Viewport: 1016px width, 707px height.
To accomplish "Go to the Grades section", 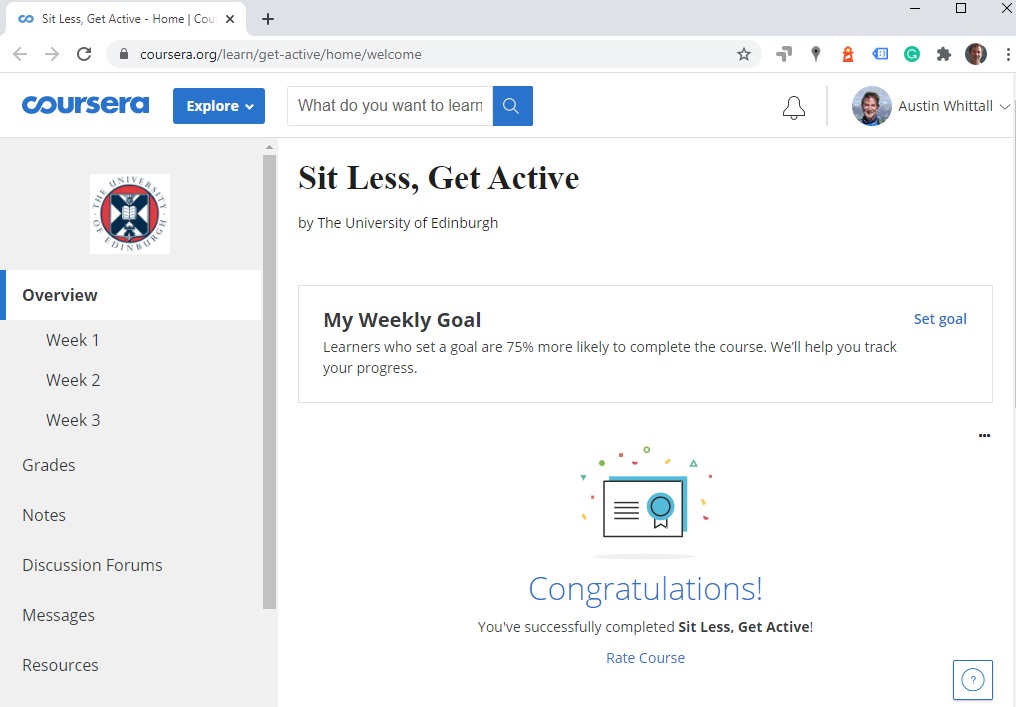I will pos(49,465).
